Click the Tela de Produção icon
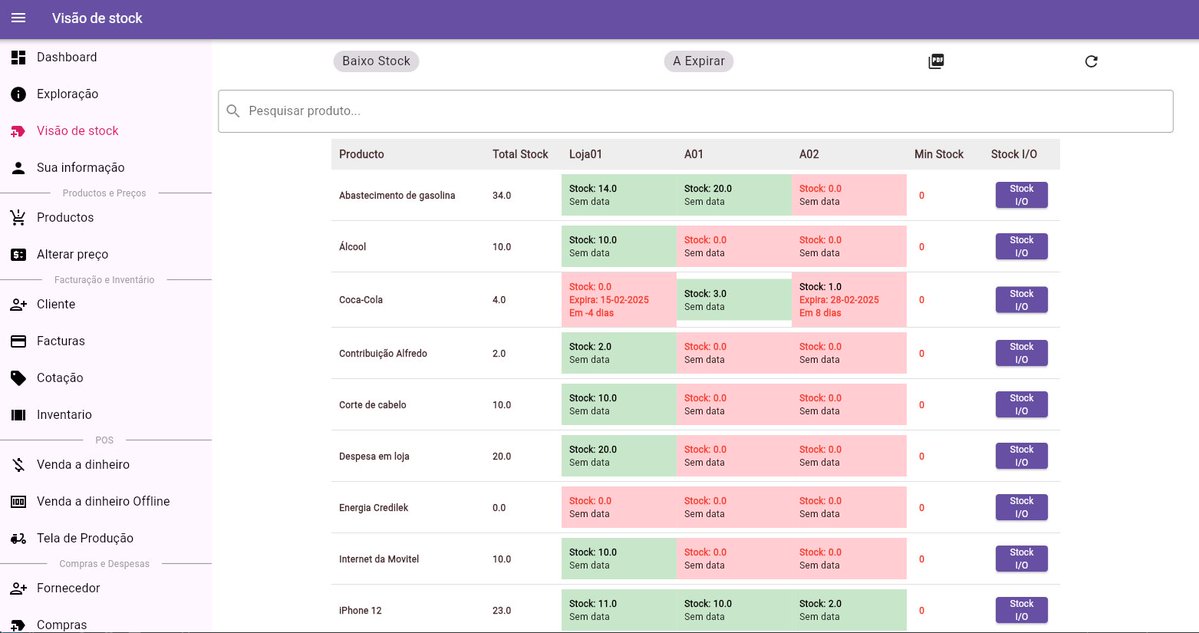 tap(18, 538)
